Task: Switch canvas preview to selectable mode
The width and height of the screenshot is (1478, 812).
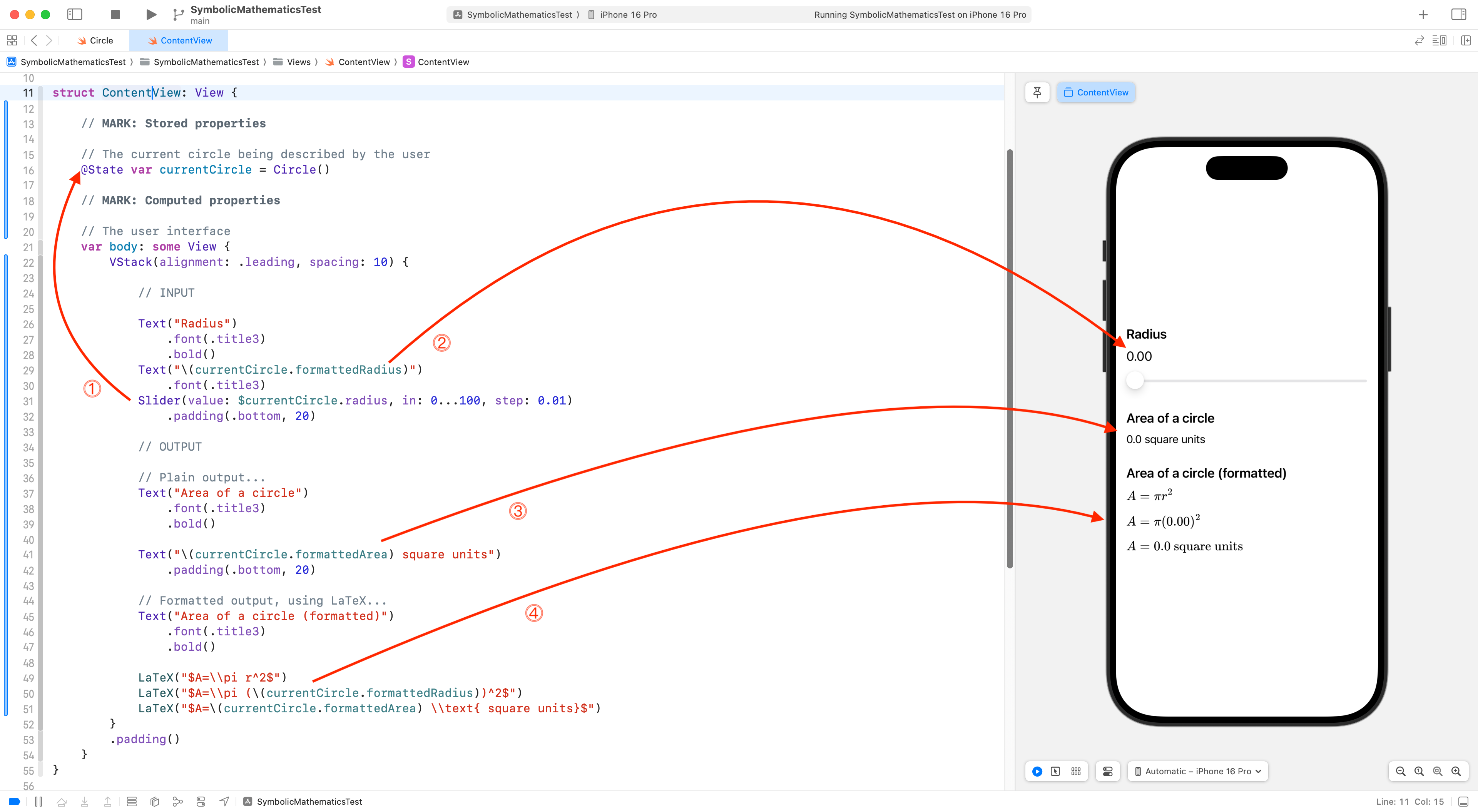Action: pyautogui.click(x=1055, y=771)
